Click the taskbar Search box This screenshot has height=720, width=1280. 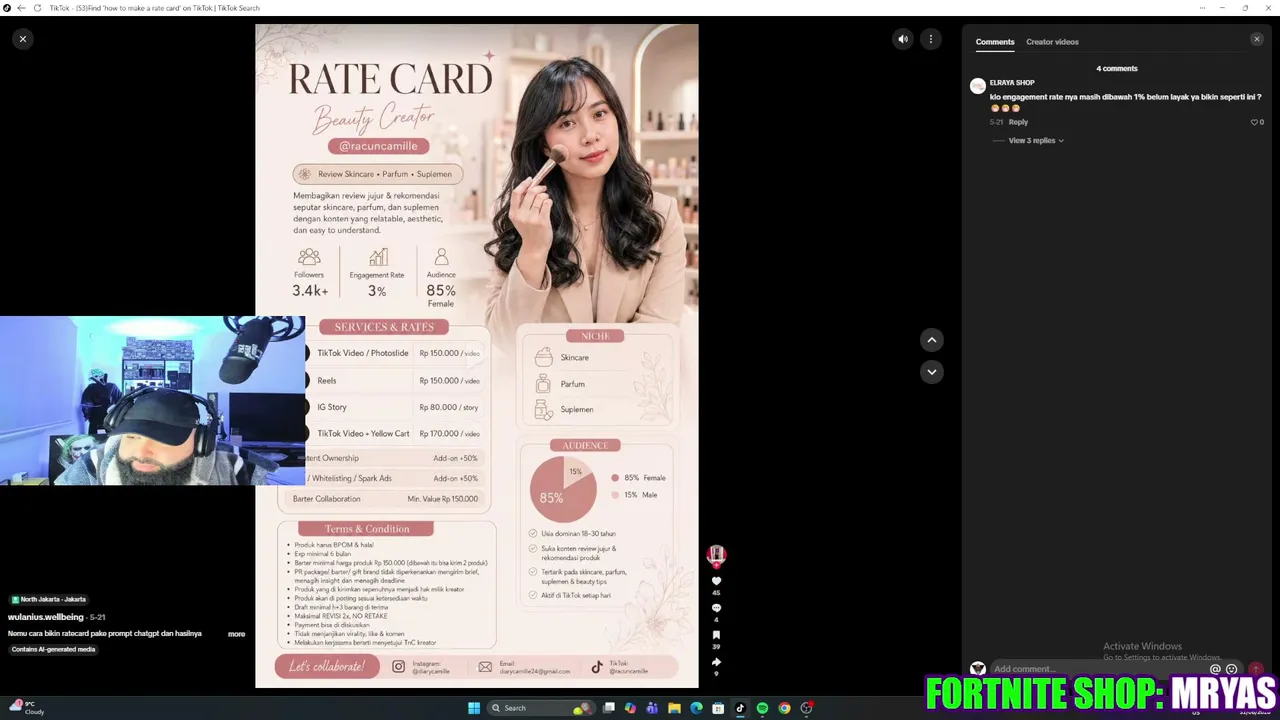click(x=541, y=708)
